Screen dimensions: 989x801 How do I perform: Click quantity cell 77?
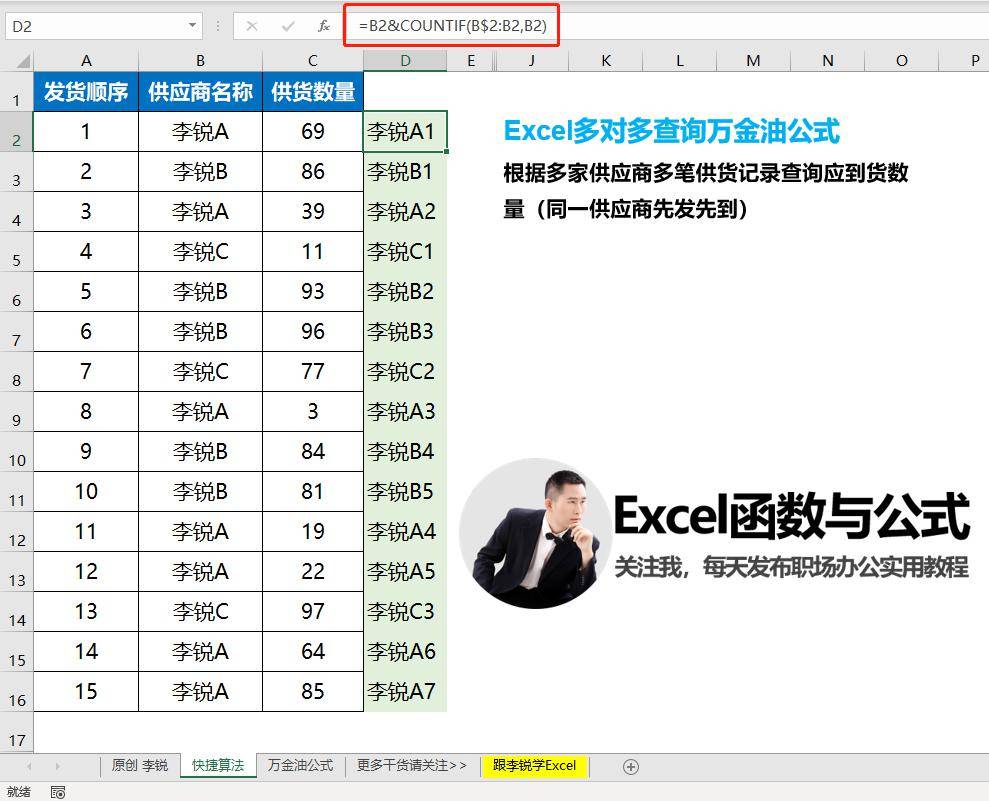[x=313, y=371]
